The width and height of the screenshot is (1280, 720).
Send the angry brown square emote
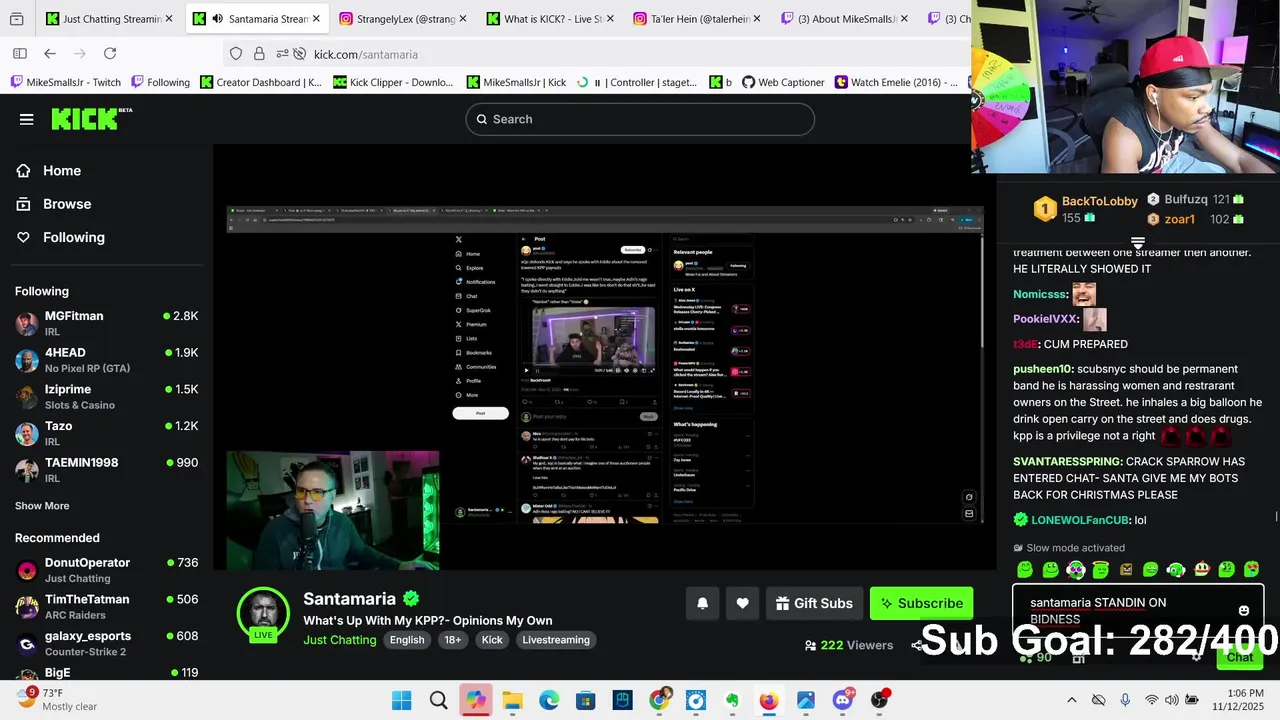pyautogui.click(x=1126, y=570)
